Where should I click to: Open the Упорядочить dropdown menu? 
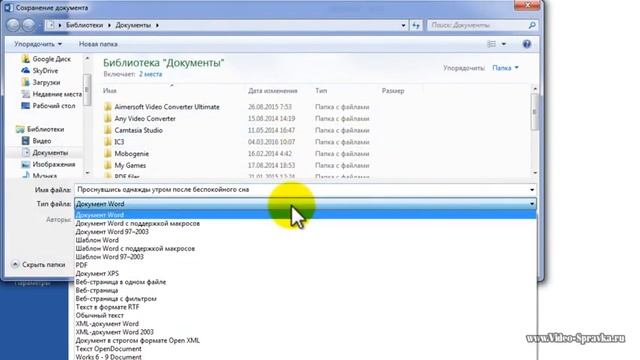(38, 44)
